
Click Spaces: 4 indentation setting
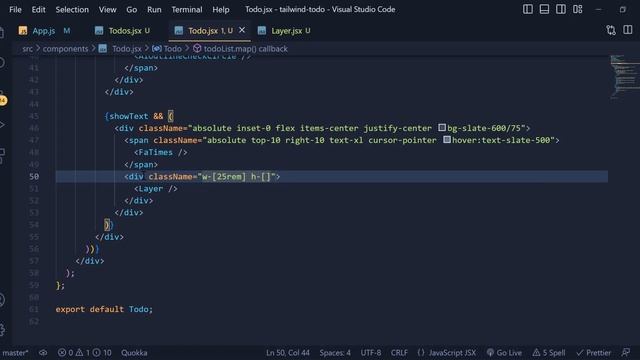tap(335, 353)
